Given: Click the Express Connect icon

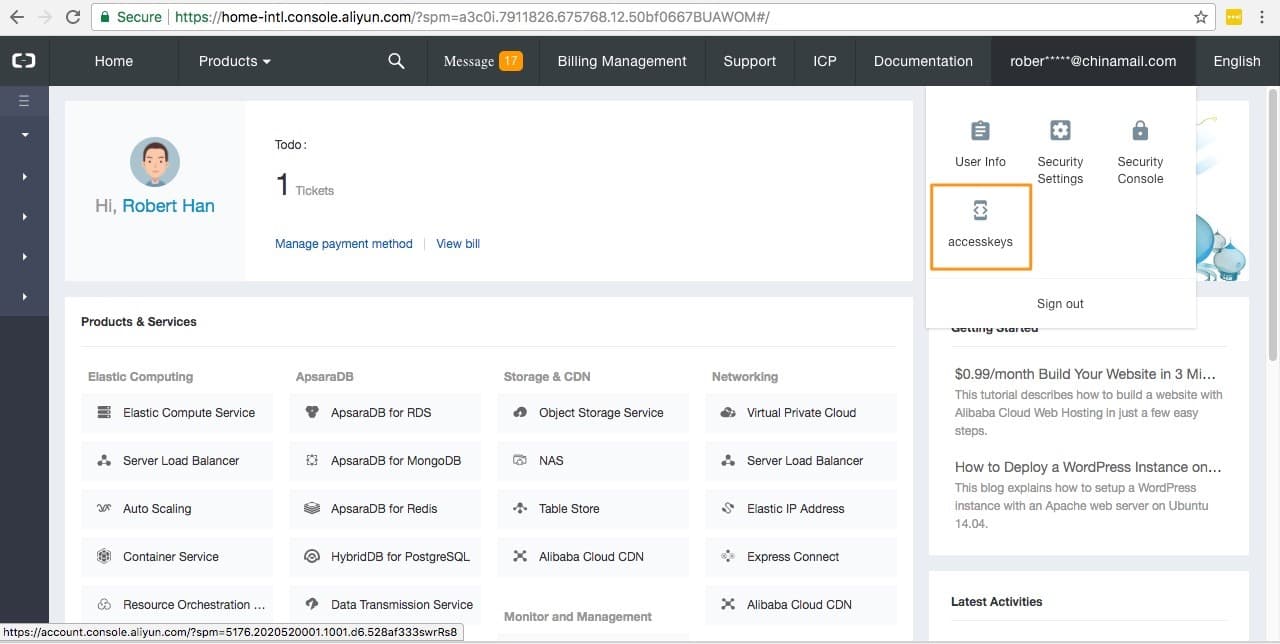Looking at the screenshot, I should 728,556.
